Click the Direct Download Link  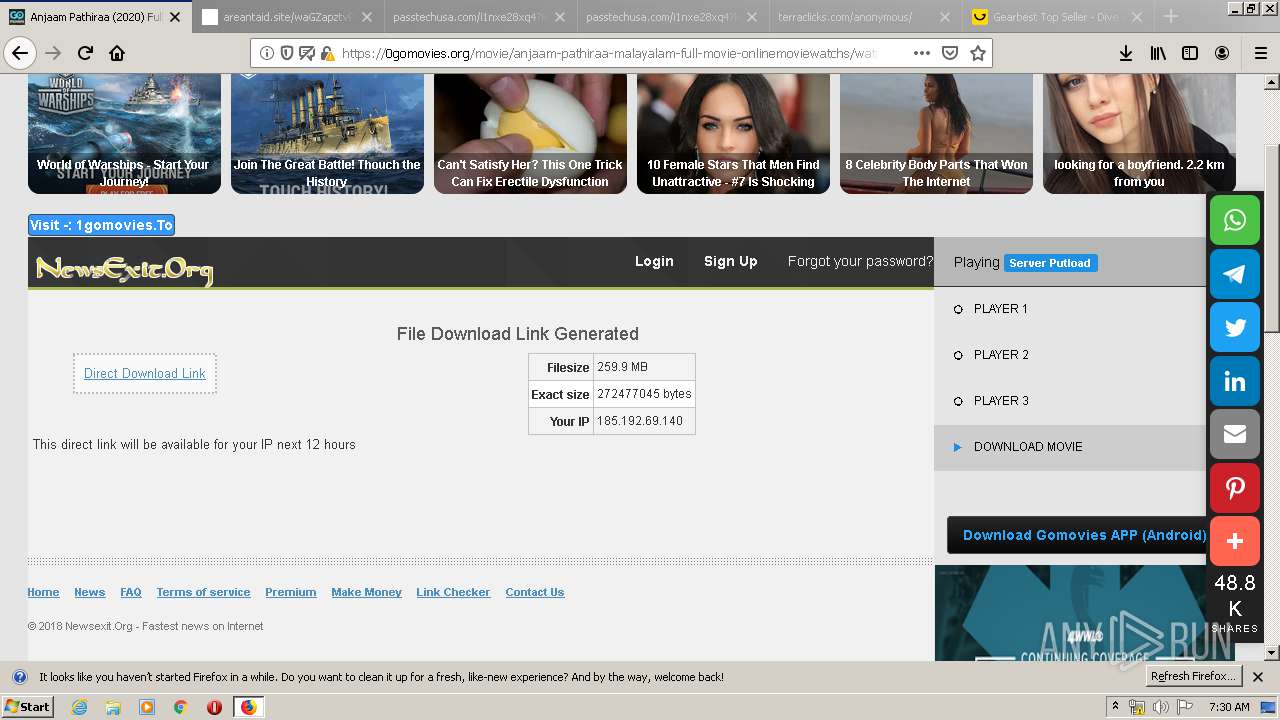point(145,373)
